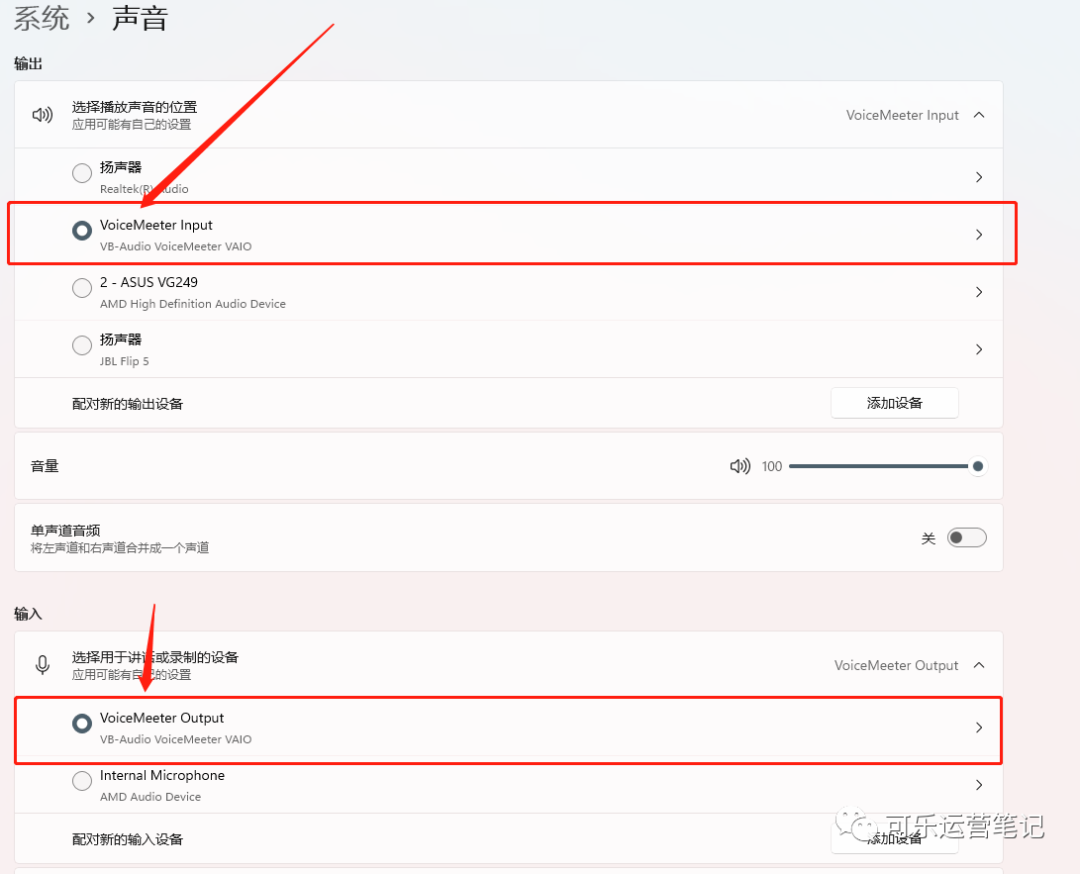
Task: Open Internal Microphone properties chevron
Action: 979,784
